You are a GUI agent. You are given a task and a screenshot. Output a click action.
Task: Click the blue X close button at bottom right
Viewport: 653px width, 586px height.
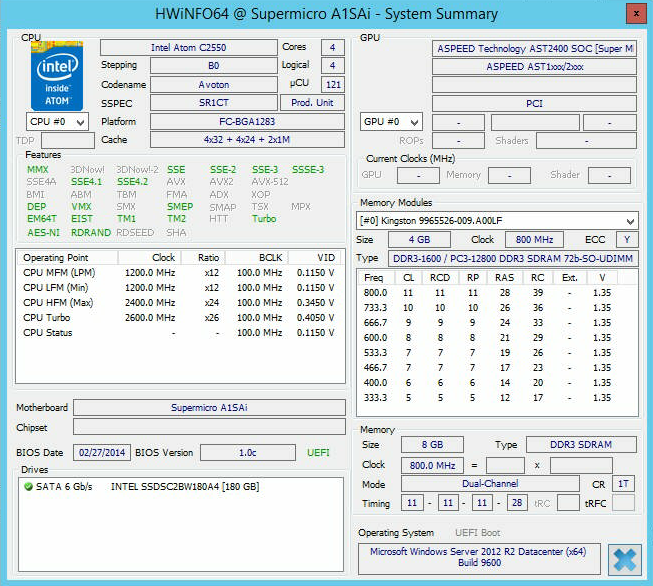pos(625,560)
